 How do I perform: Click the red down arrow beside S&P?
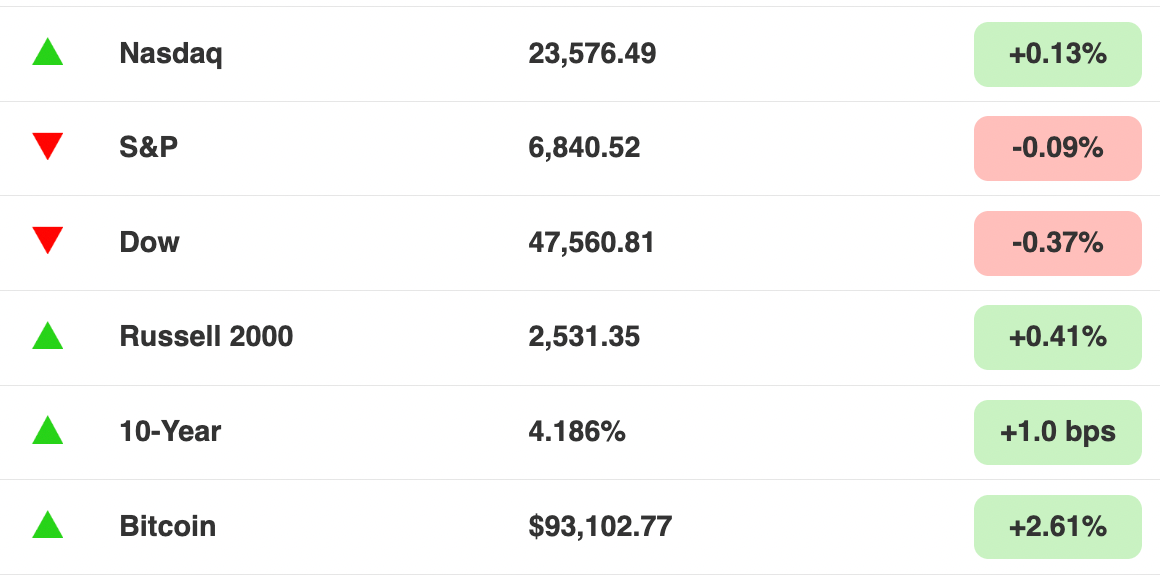click(47, 147)
